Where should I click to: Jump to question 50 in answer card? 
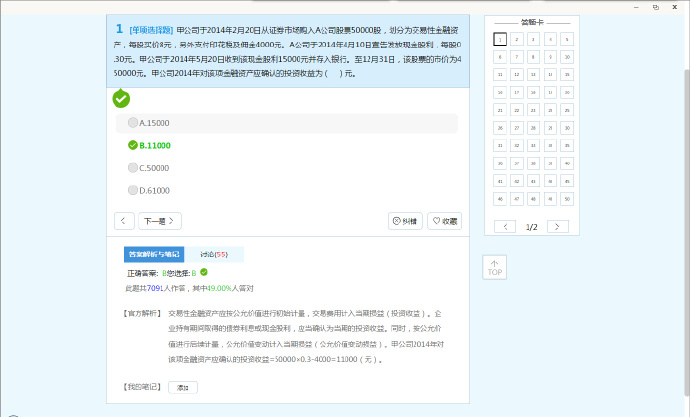point(567,199)
